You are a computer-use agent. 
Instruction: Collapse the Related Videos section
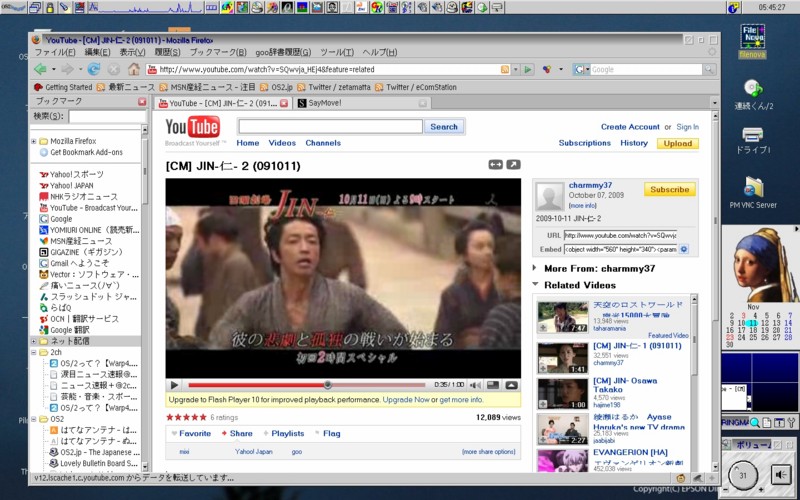[535, 284]
